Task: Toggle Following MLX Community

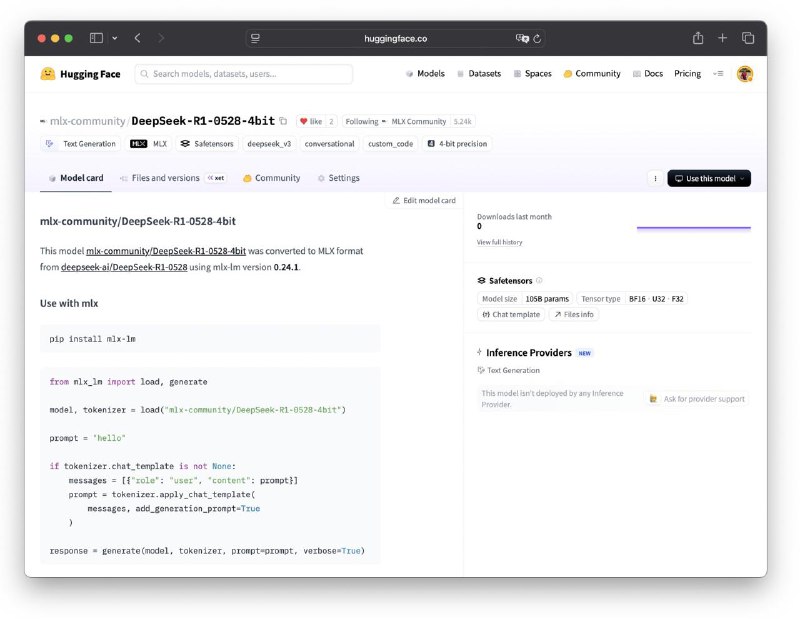Action: point(396,121)
